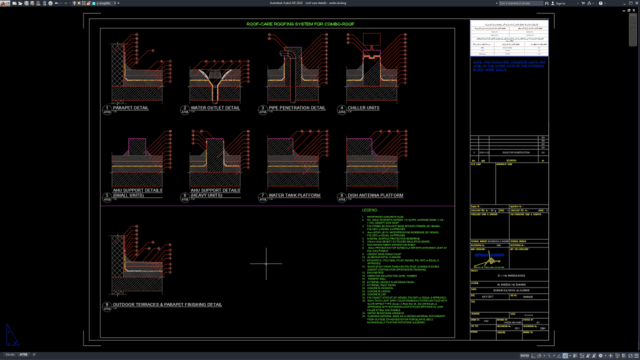Screen dimensions: 640x360
Task: Click the Redo arrow icon
Action: tap(66, 3)
